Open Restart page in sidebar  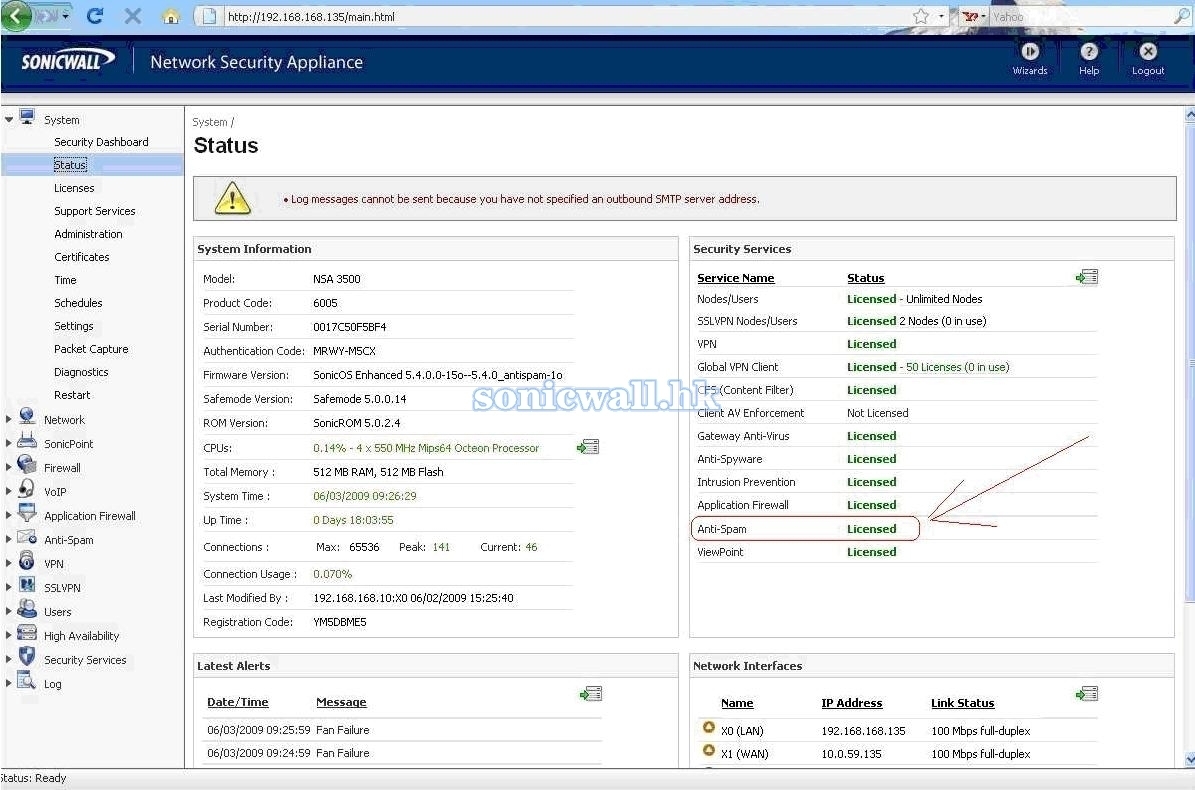[x=72, y=395]
